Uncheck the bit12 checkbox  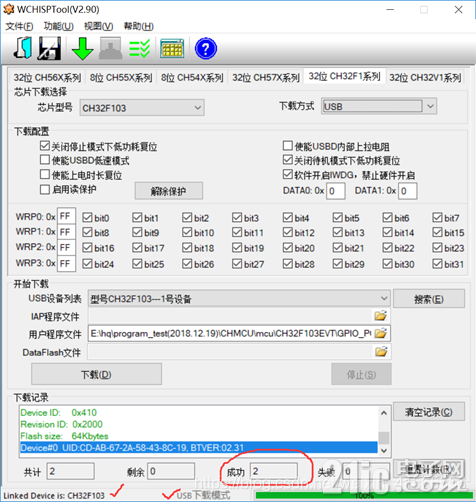pyautogui.click(x=288, y=232)
